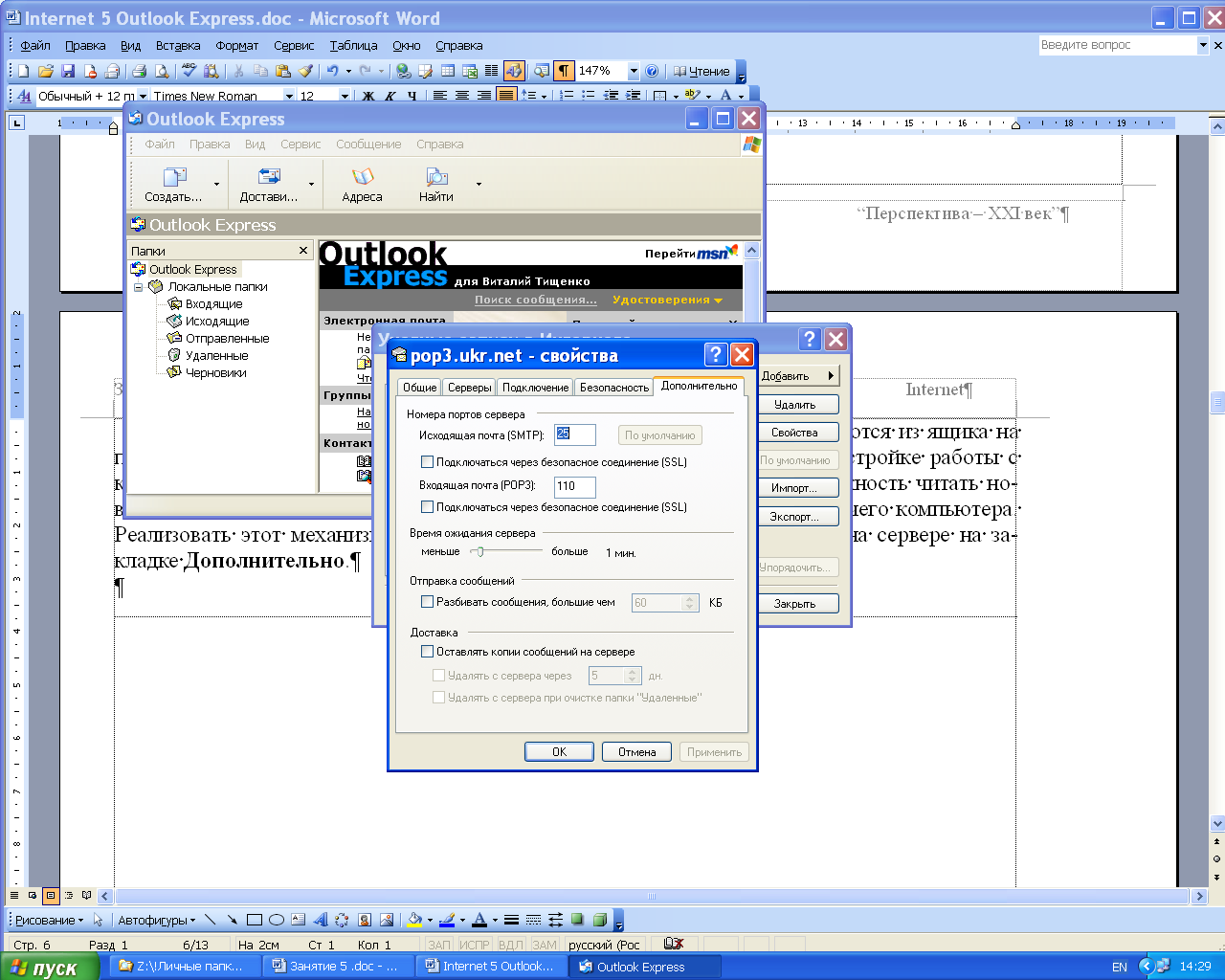Open the Создать button dropdown arrow

click(x=216, y=184)
